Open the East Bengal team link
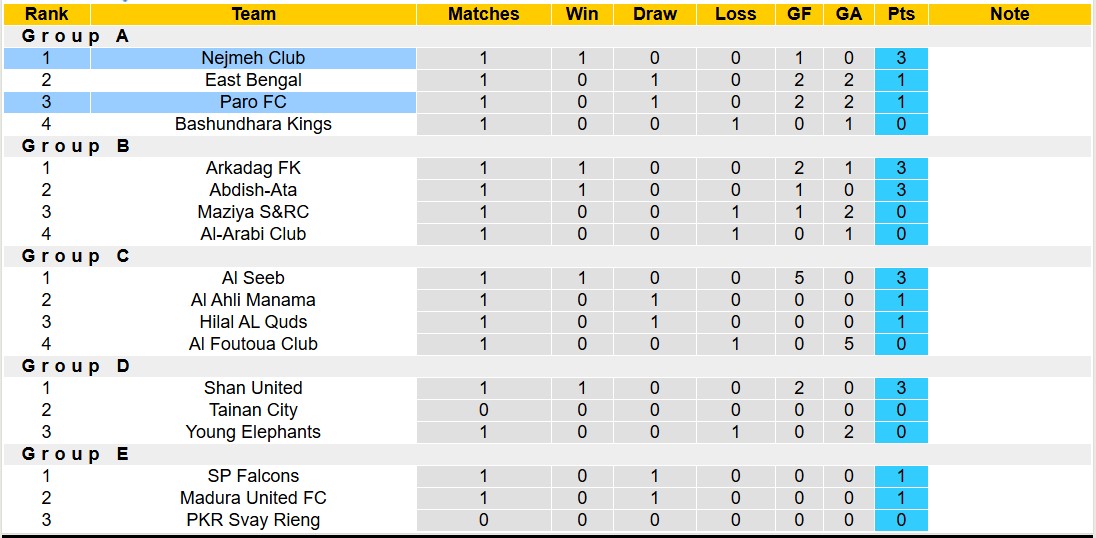1096x538 pixels. pyautogui.click(x=253, y=80)
